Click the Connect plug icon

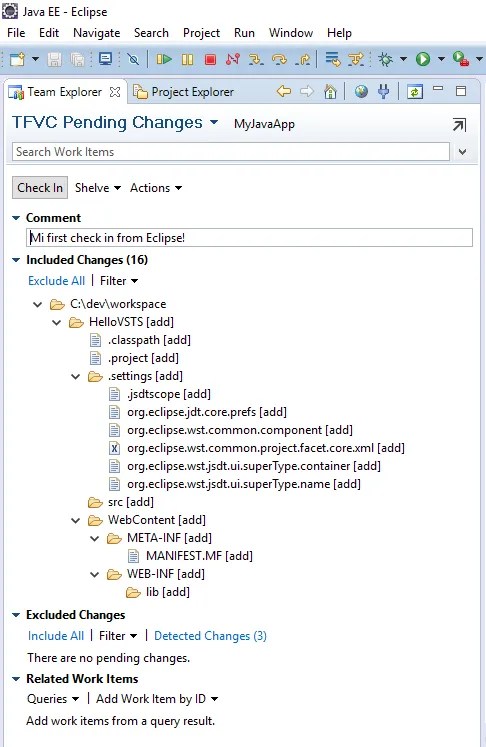tap(384, 91)
